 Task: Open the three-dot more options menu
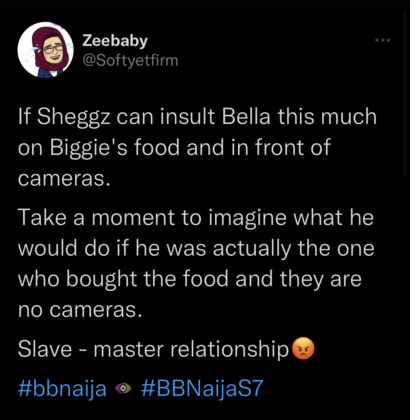[x=382, y=40]
